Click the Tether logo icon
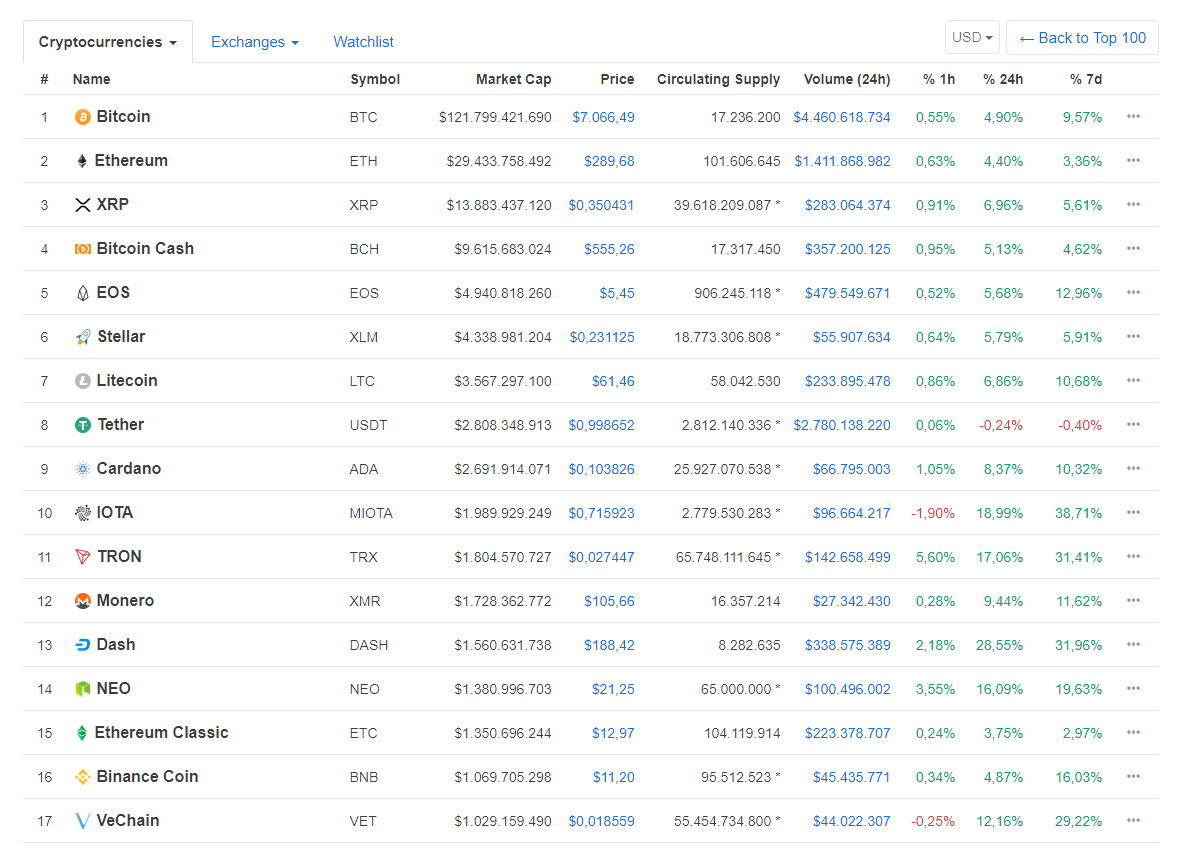 (x=82, y=425)
